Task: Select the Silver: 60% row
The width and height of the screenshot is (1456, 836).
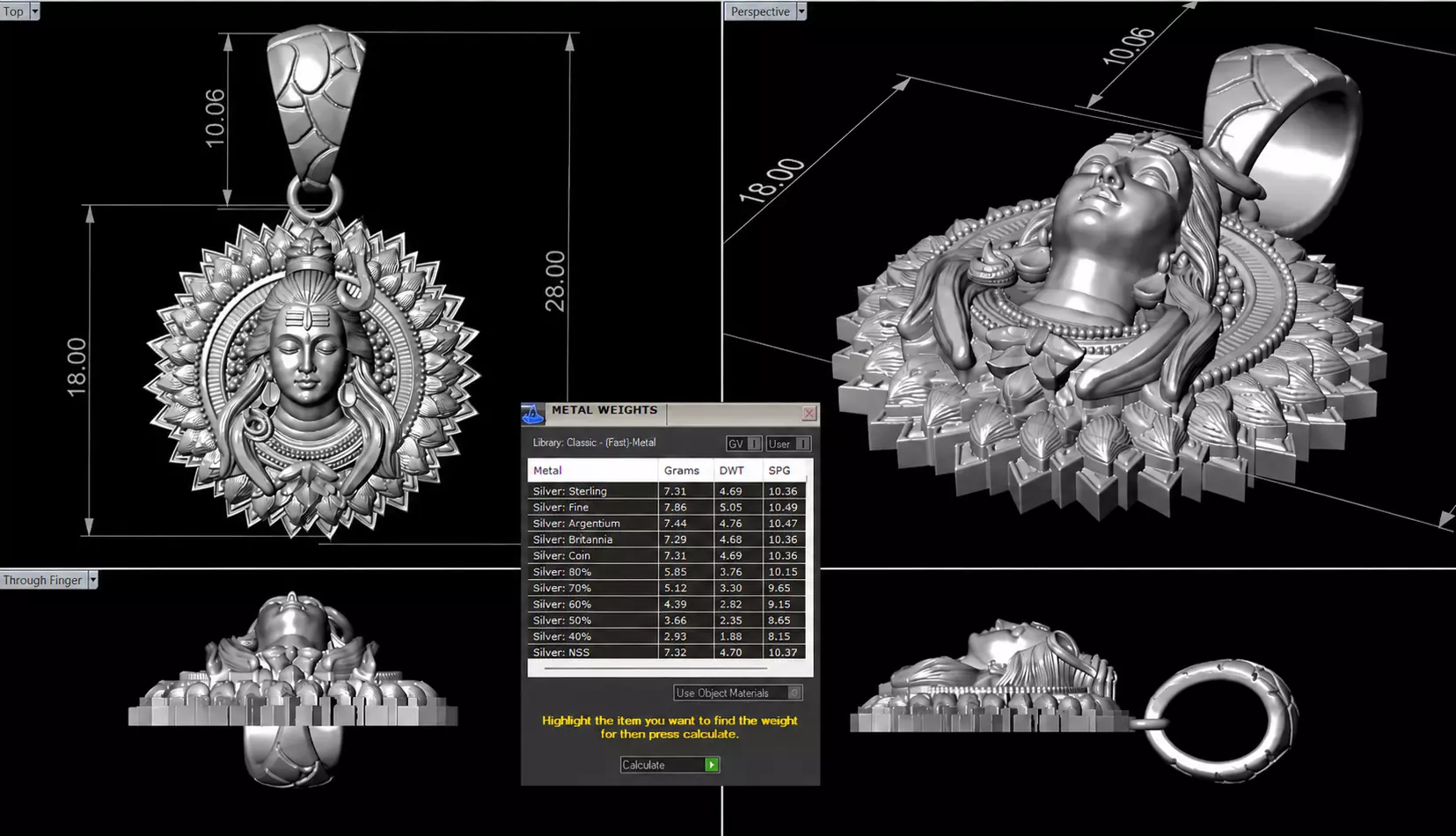Action: (x=667, y=604)
